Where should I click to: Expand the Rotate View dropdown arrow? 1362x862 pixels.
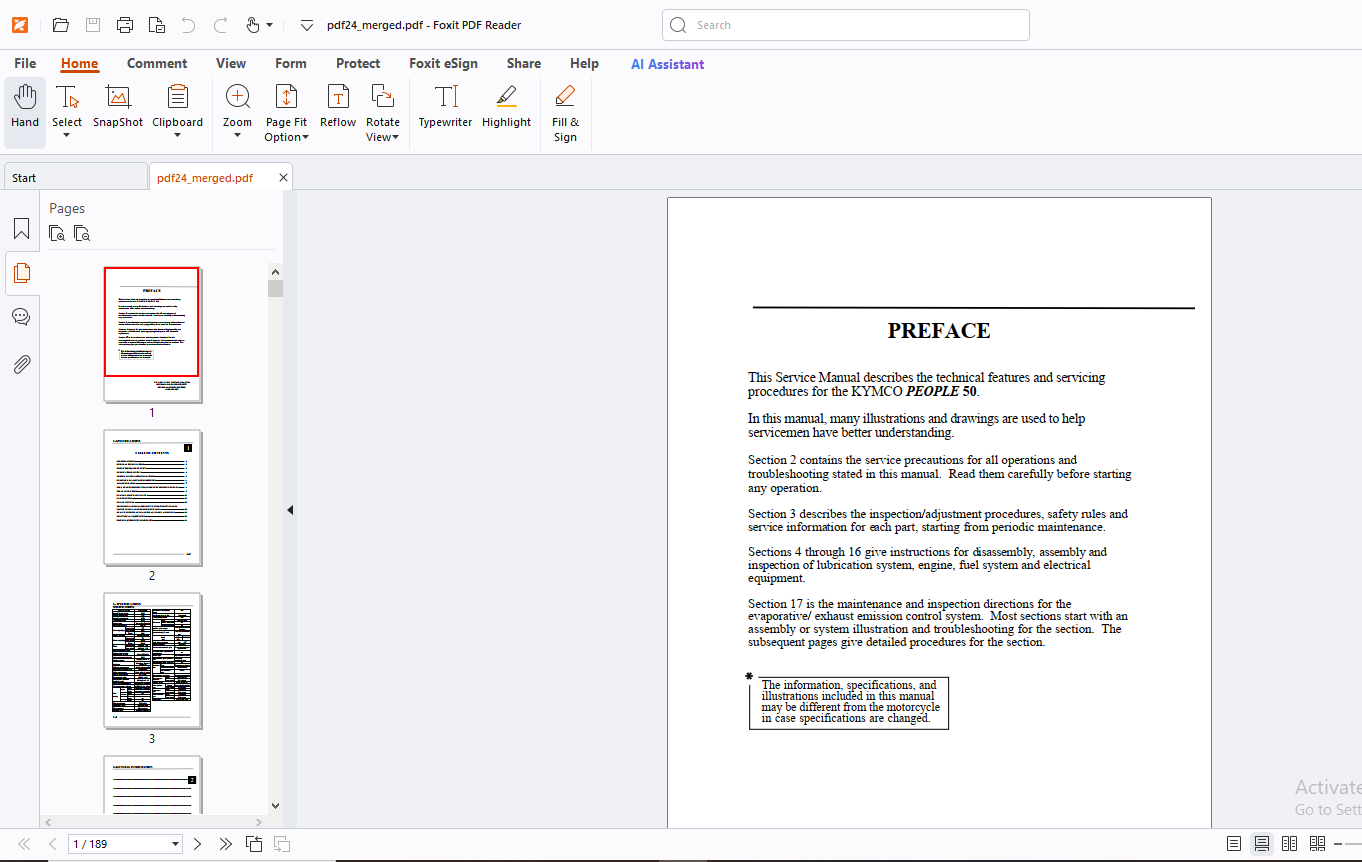pyautogui.click(x=395, y=138)
